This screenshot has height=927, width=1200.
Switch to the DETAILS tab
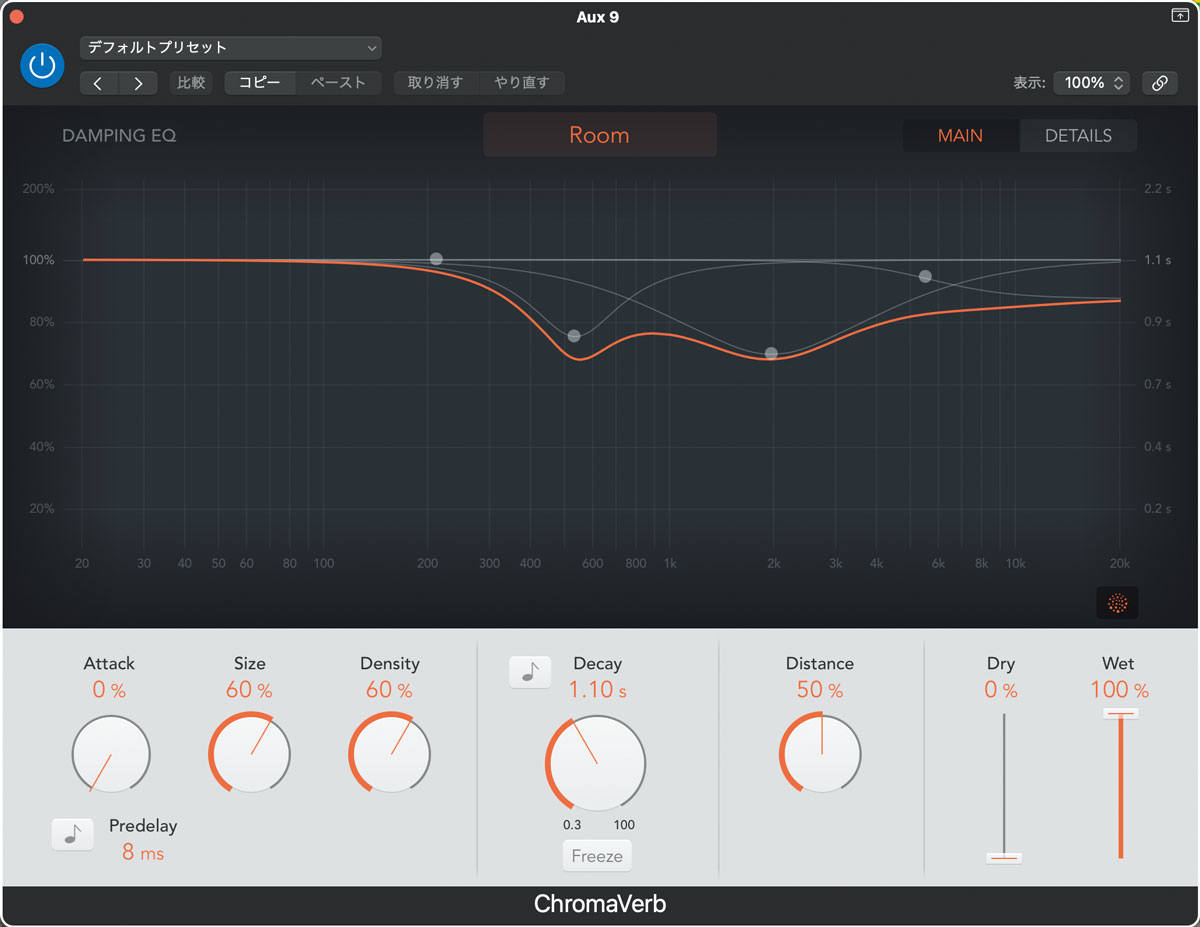point(1078,136)
